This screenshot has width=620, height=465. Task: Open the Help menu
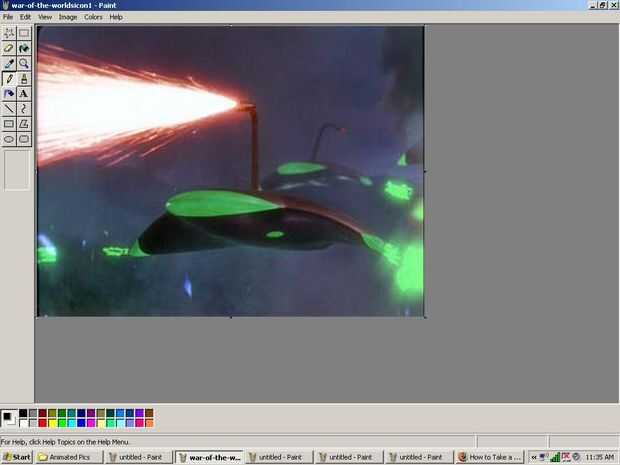116,17
